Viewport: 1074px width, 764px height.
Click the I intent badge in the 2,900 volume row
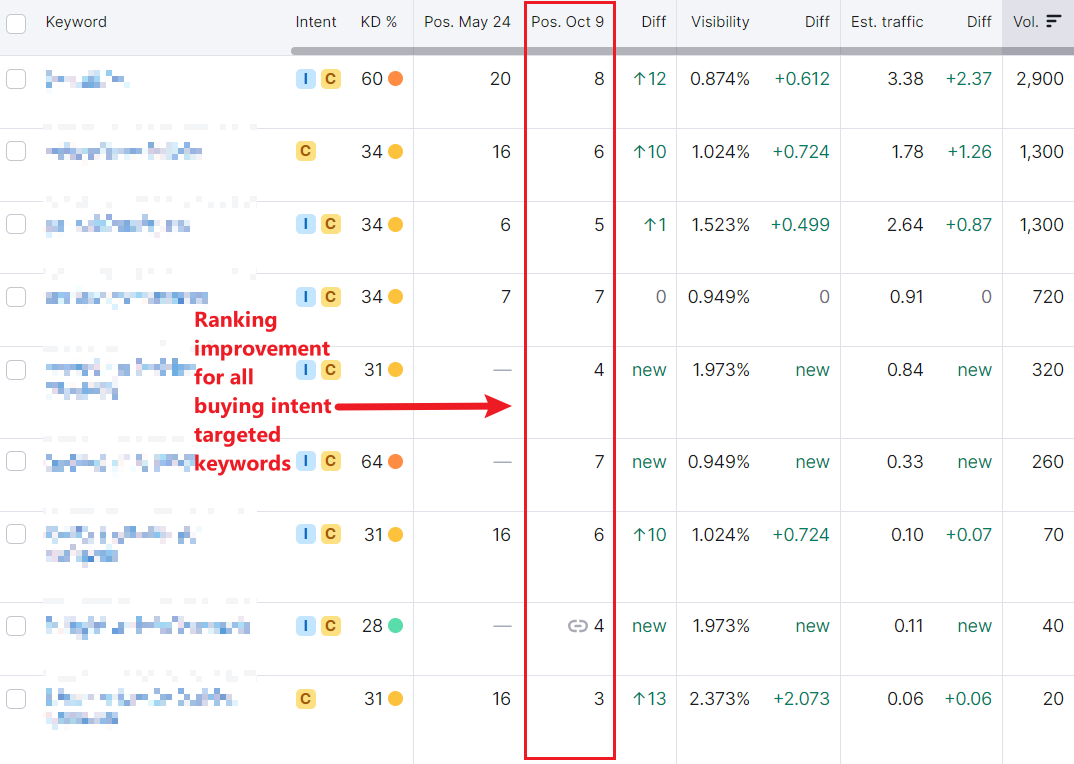(x=305, y=79)
